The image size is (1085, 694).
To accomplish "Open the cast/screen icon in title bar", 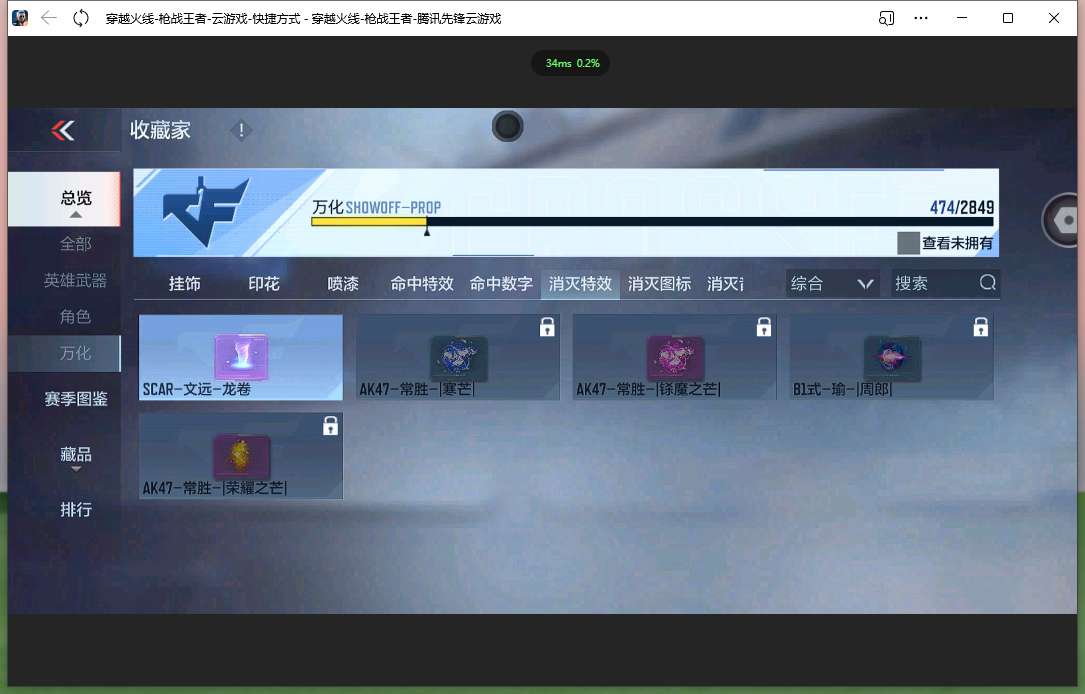I will coord(886,18).
